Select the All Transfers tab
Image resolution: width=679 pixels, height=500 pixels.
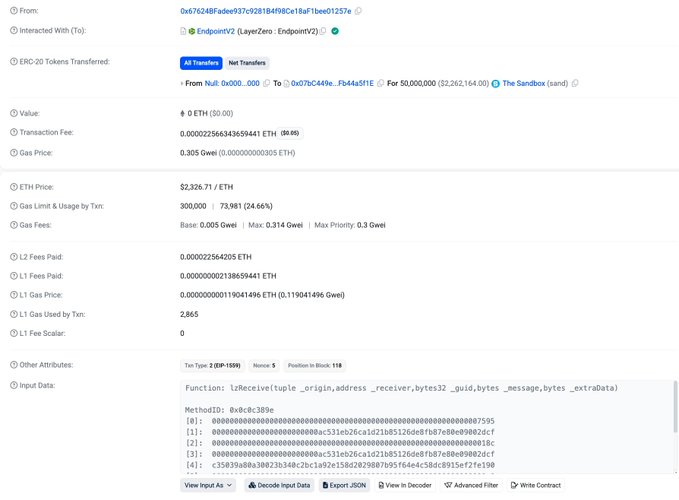point(201,63)
